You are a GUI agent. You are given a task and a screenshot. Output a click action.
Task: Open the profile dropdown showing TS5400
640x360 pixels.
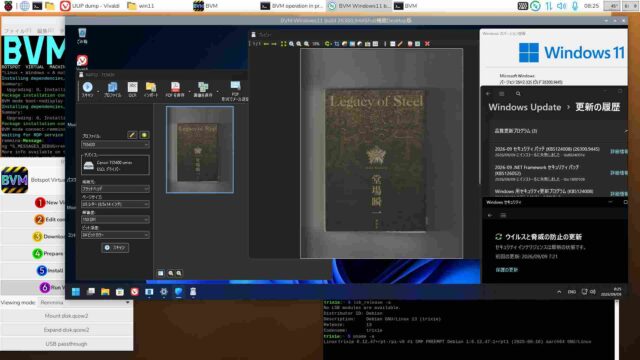click(115, 144)
